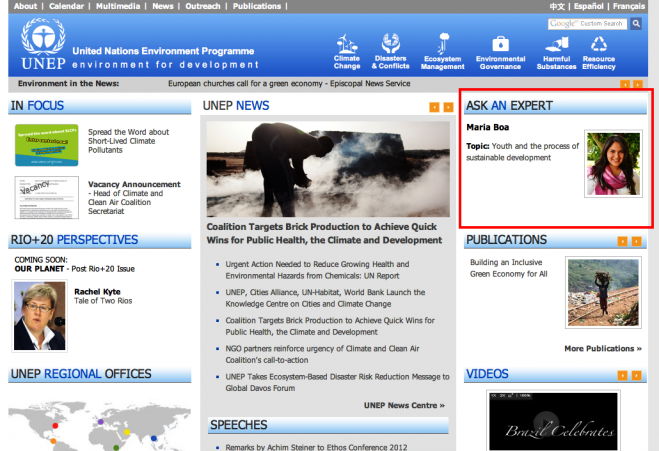Open the Climate Change icon
Screen dimensions: 659x451
(348, 44)
